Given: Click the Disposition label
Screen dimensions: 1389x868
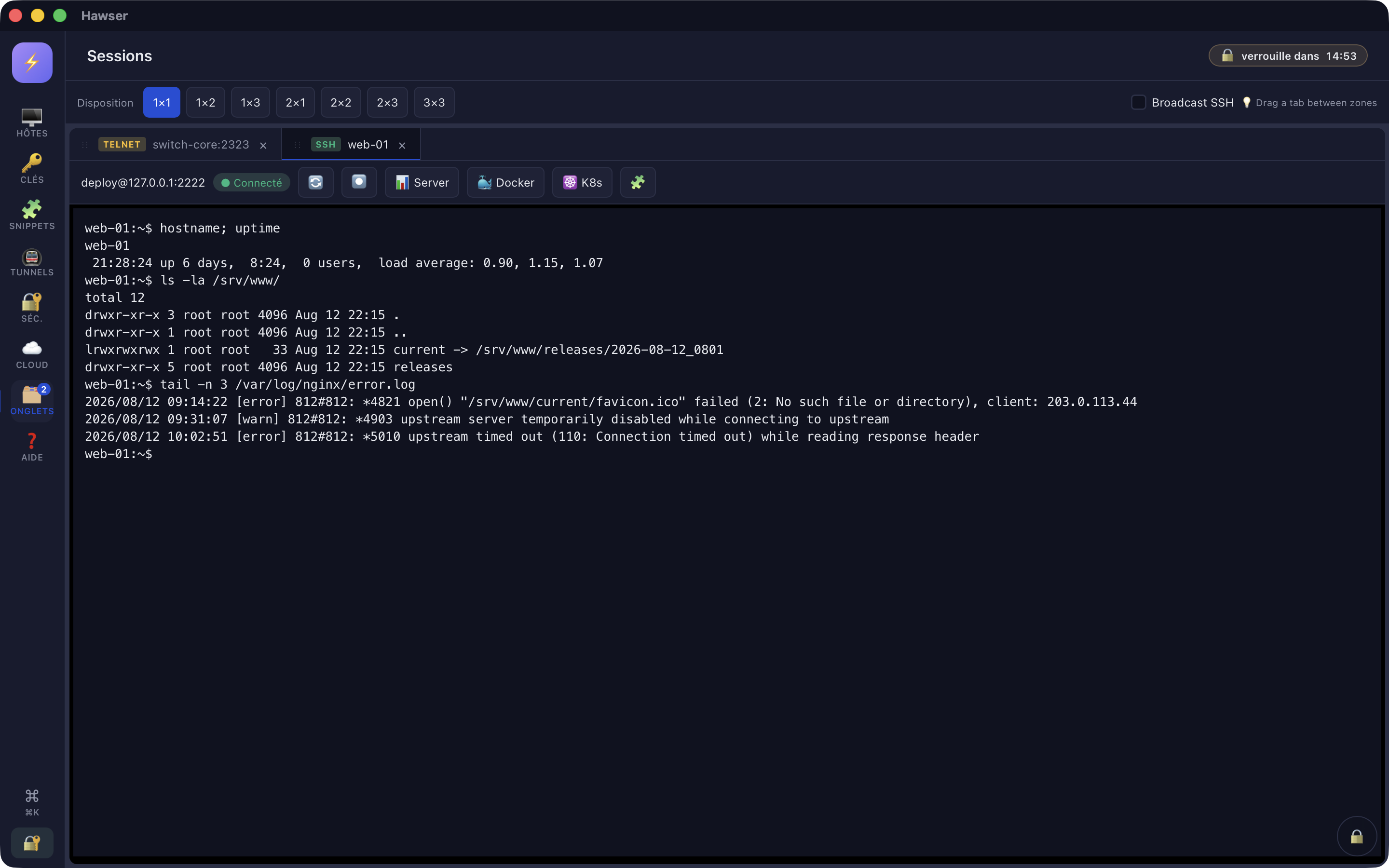Looking at the screenshot, I should [x=105, y=103].
